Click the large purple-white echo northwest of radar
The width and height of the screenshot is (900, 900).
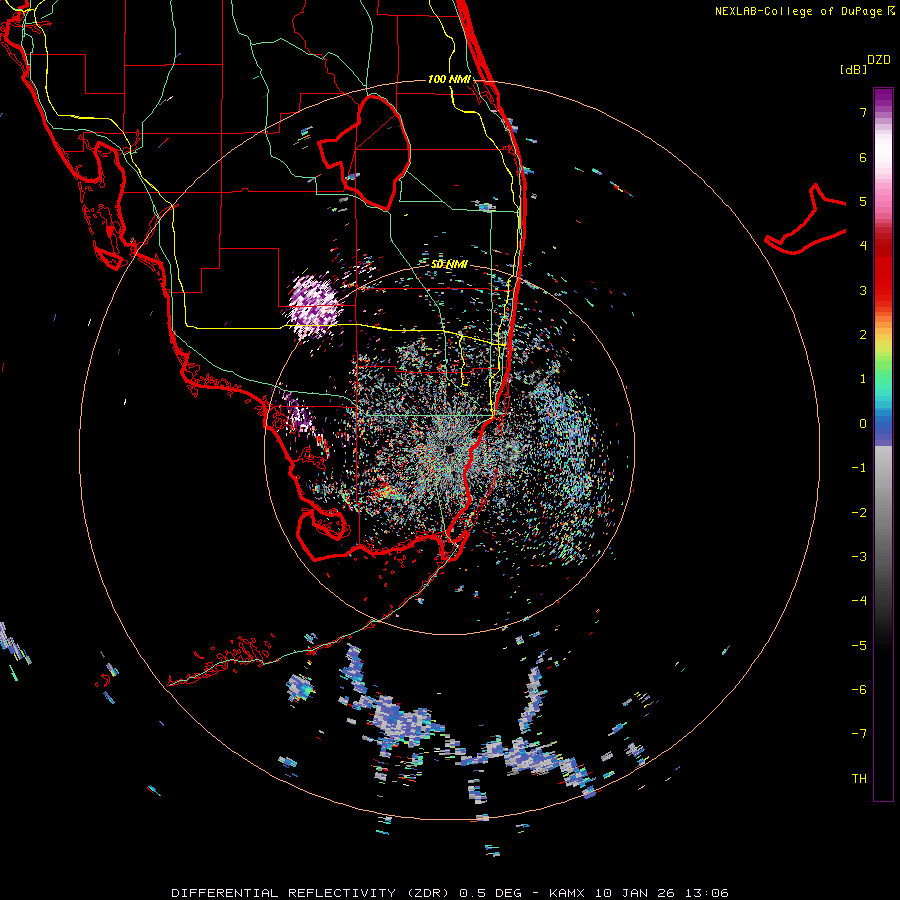tap(313, 307)
